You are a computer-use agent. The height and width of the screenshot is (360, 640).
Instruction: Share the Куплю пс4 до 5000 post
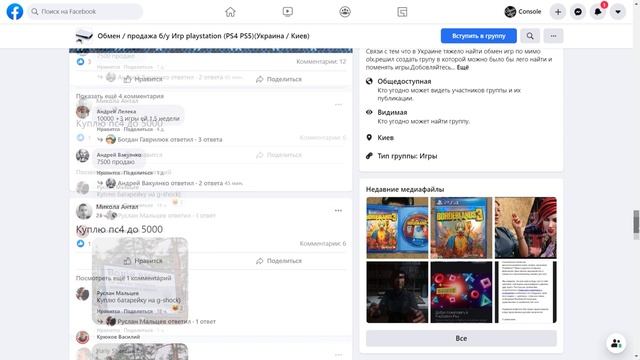pyautogui.click(x=279, y=261)
